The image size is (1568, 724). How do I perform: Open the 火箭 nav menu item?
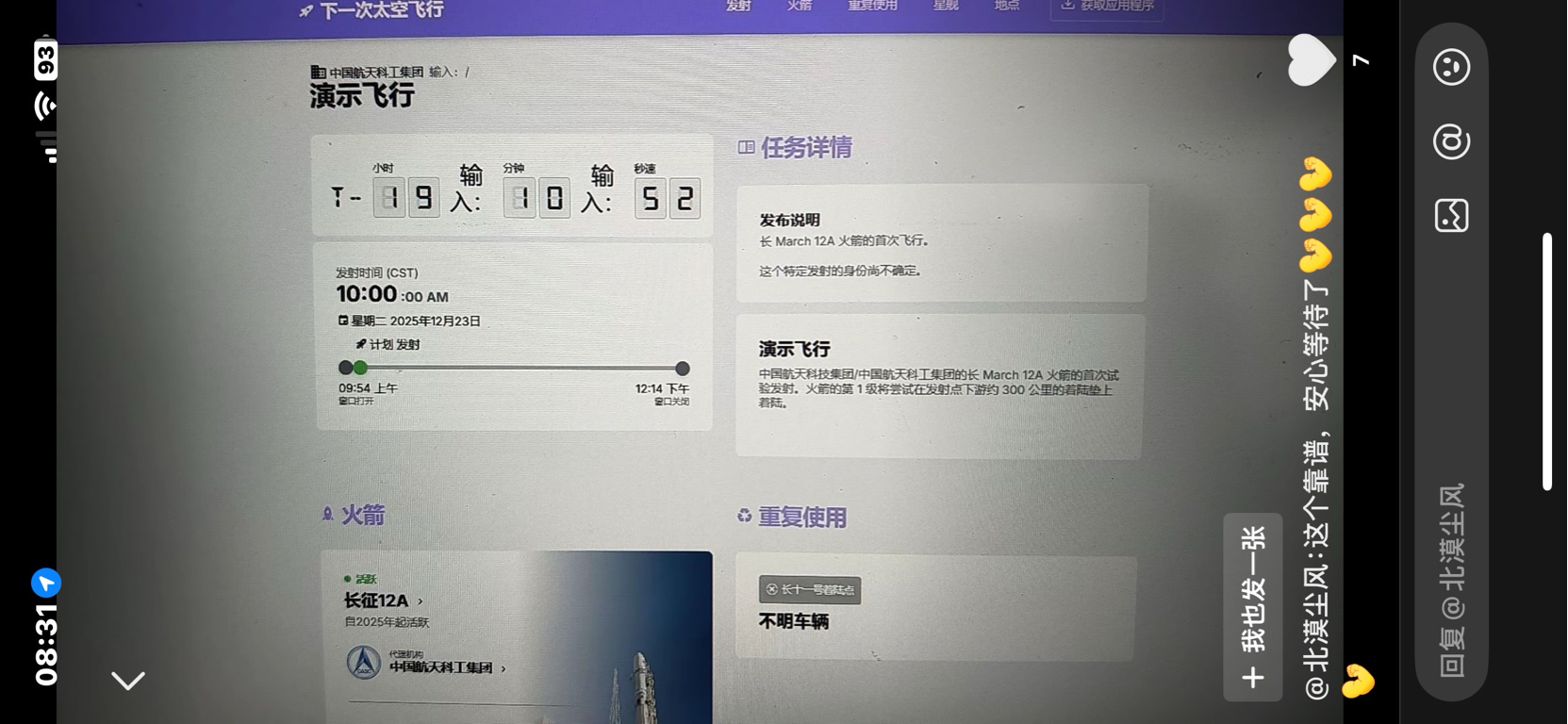[800, 6]
